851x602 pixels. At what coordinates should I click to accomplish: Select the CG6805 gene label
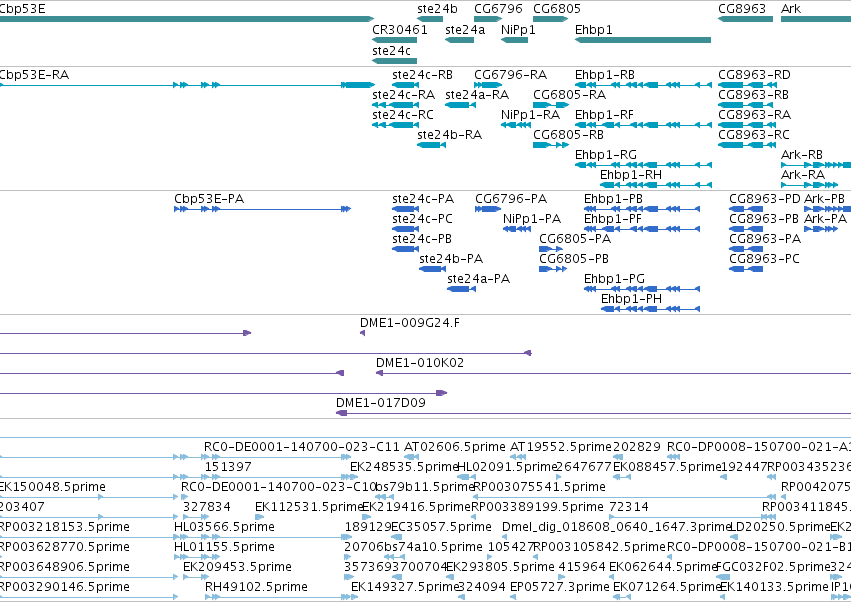(557, 9)
